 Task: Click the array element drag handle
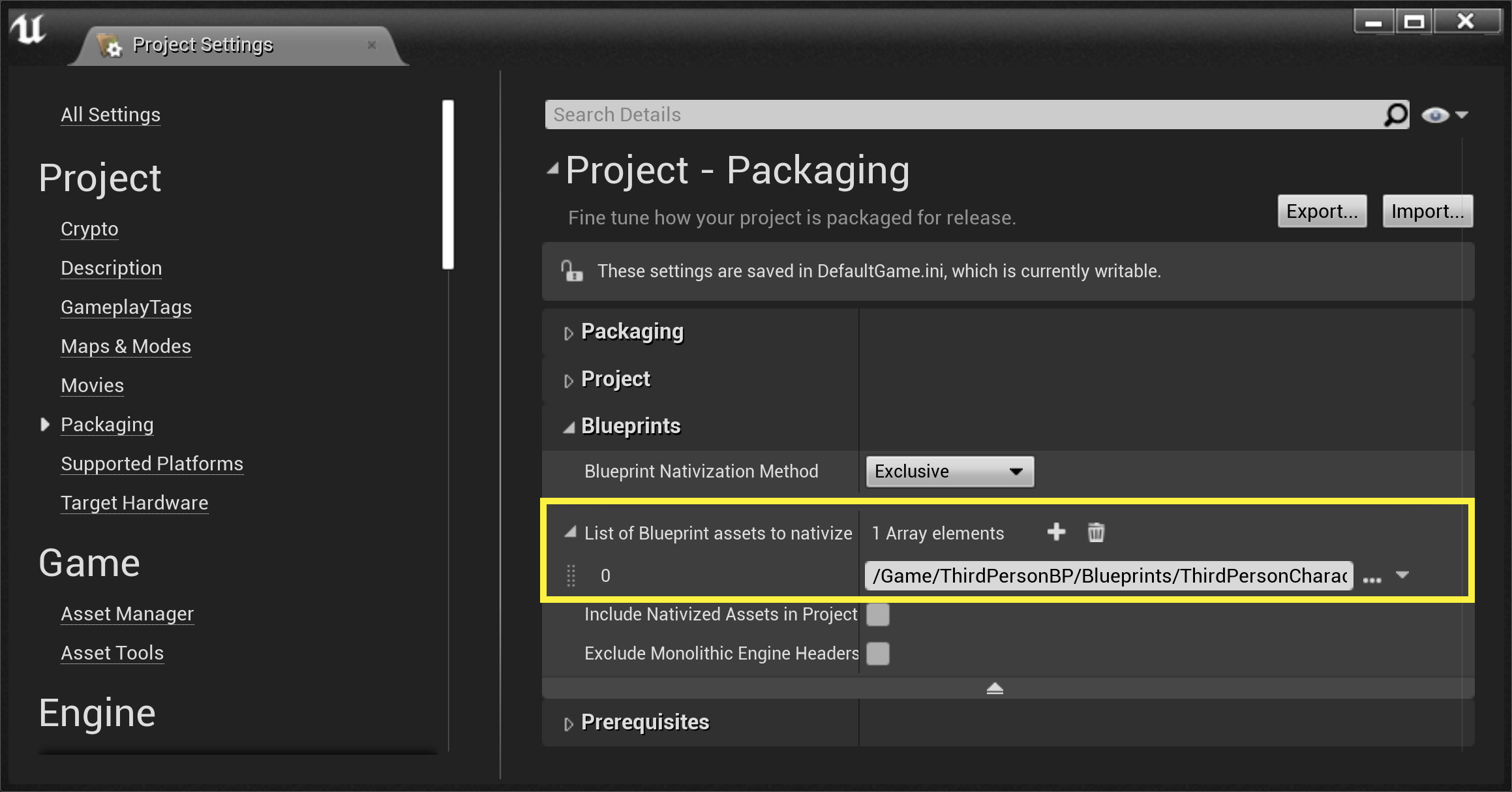click(571, 575)
